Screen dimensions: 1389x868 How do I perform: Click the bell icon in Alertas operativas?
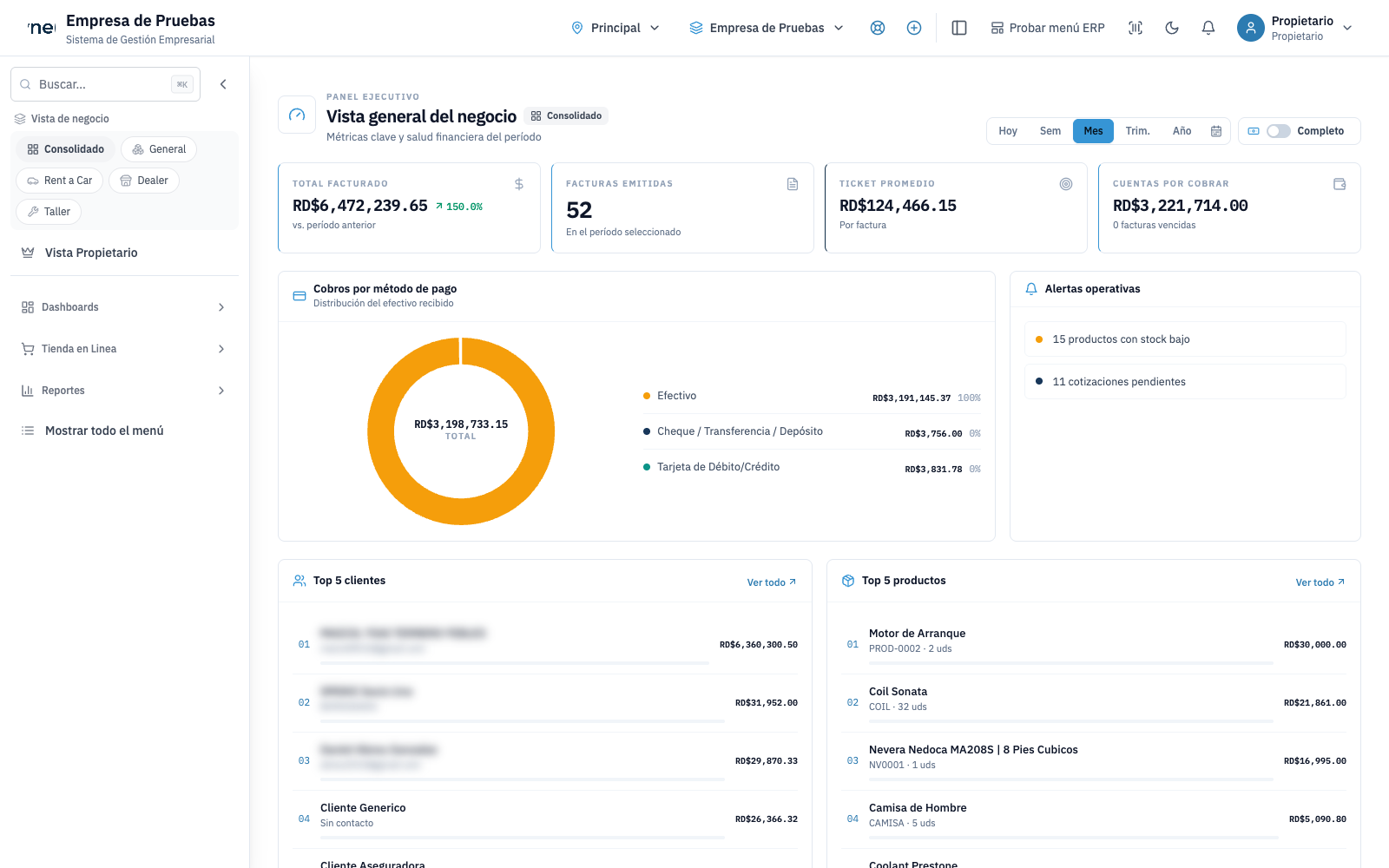(1031, 289)
